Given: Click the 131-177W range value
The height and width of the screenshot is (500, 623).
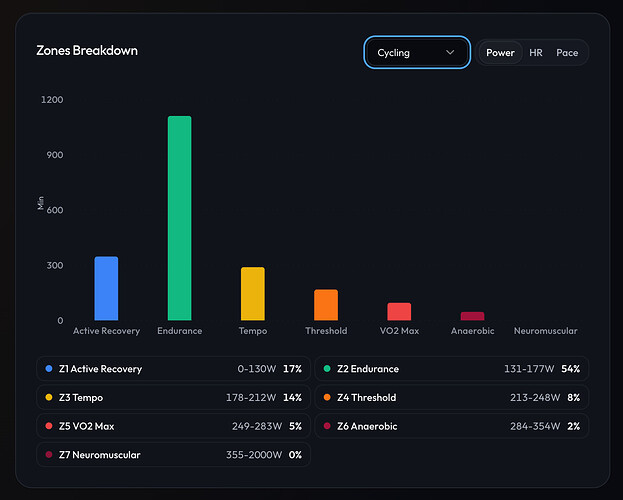Looking at the screenshot, I should tap(529, 369).
